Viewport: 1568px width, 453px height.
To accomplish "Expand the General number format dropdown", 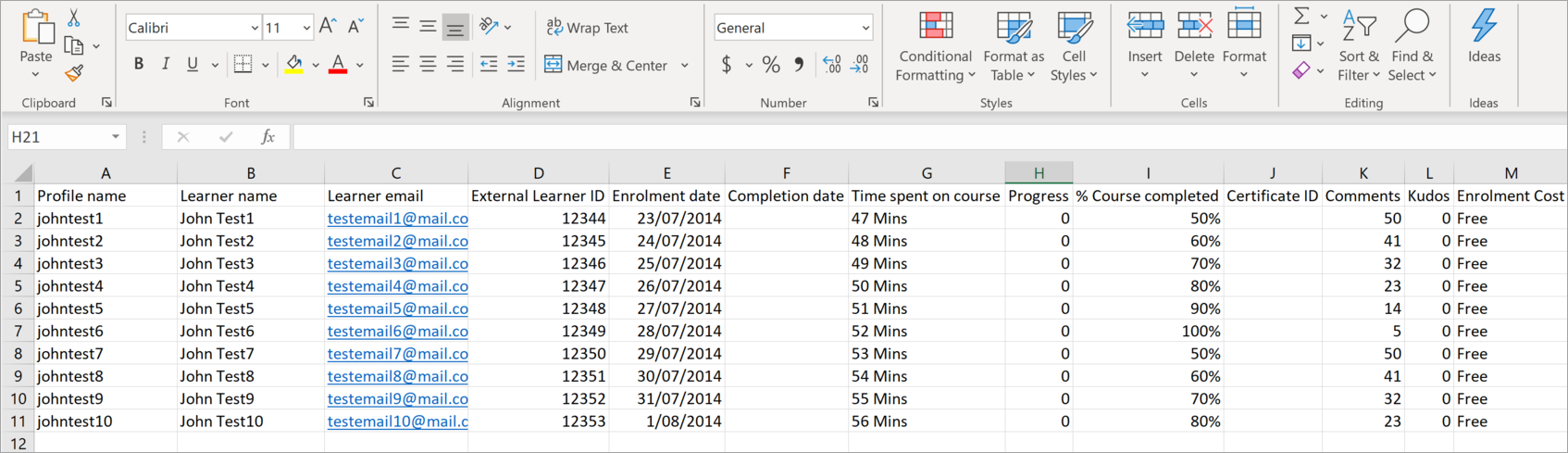I will (x=865, y=28).
